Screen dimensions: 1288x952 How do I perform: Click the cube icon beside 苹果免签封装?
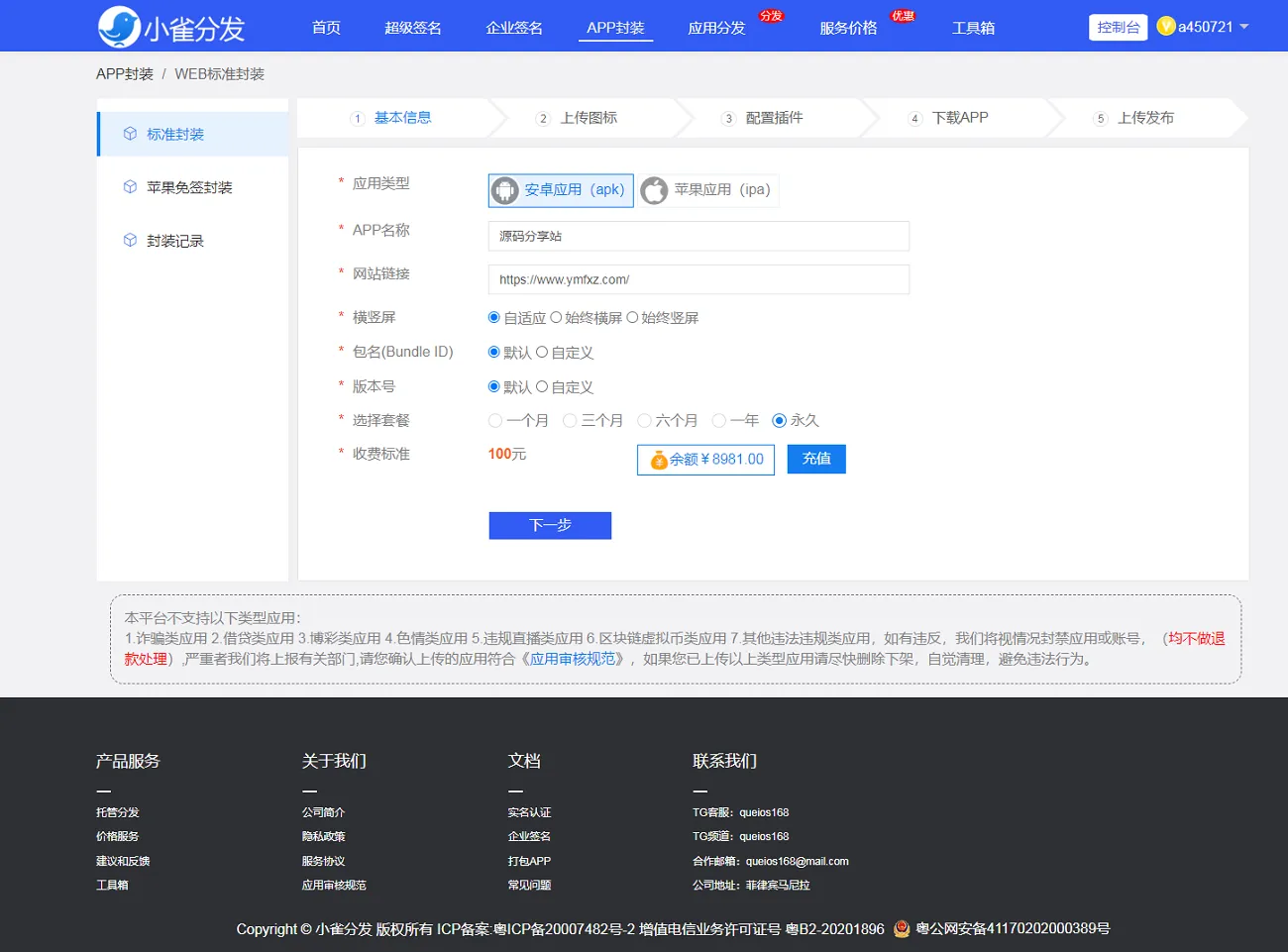coord(130,187)
